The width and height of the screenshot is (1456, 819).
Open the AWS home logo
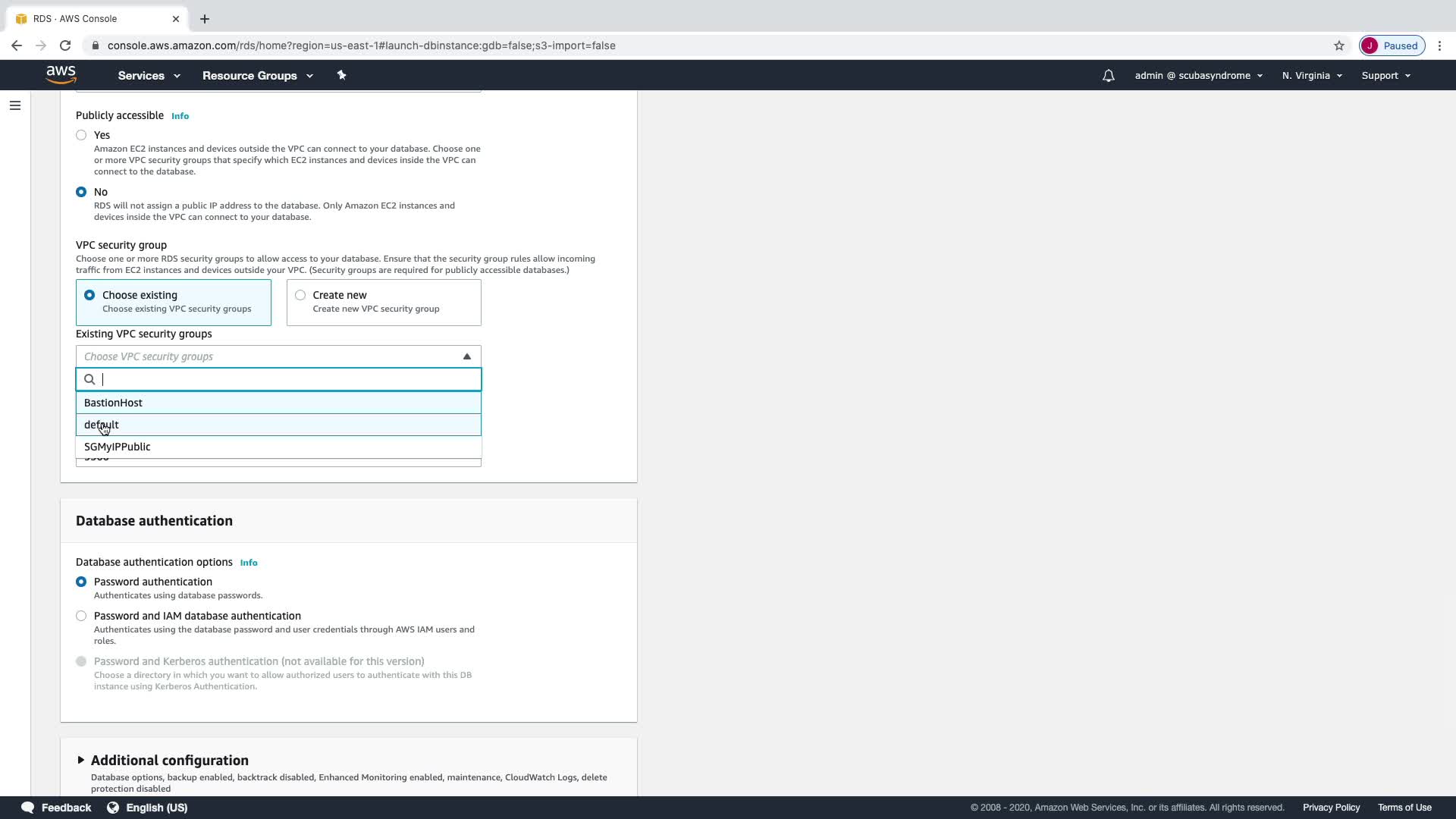61,74
